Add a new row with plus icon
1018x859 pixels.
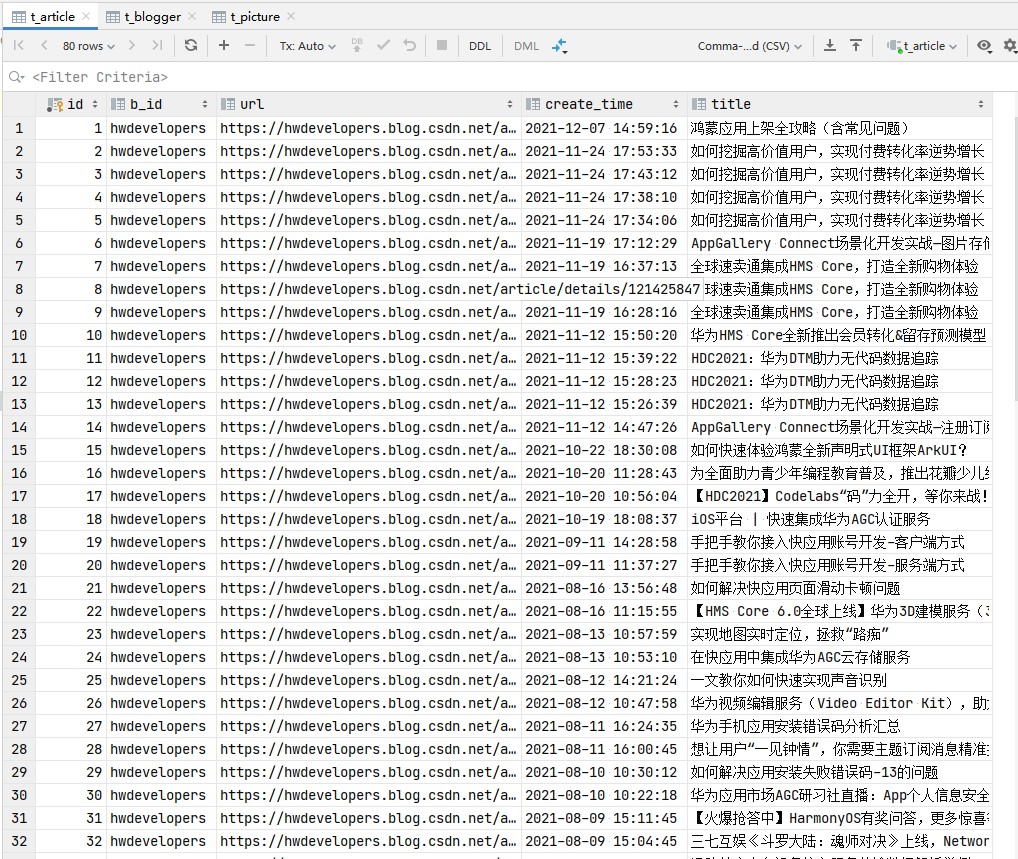tap(224, 45)
